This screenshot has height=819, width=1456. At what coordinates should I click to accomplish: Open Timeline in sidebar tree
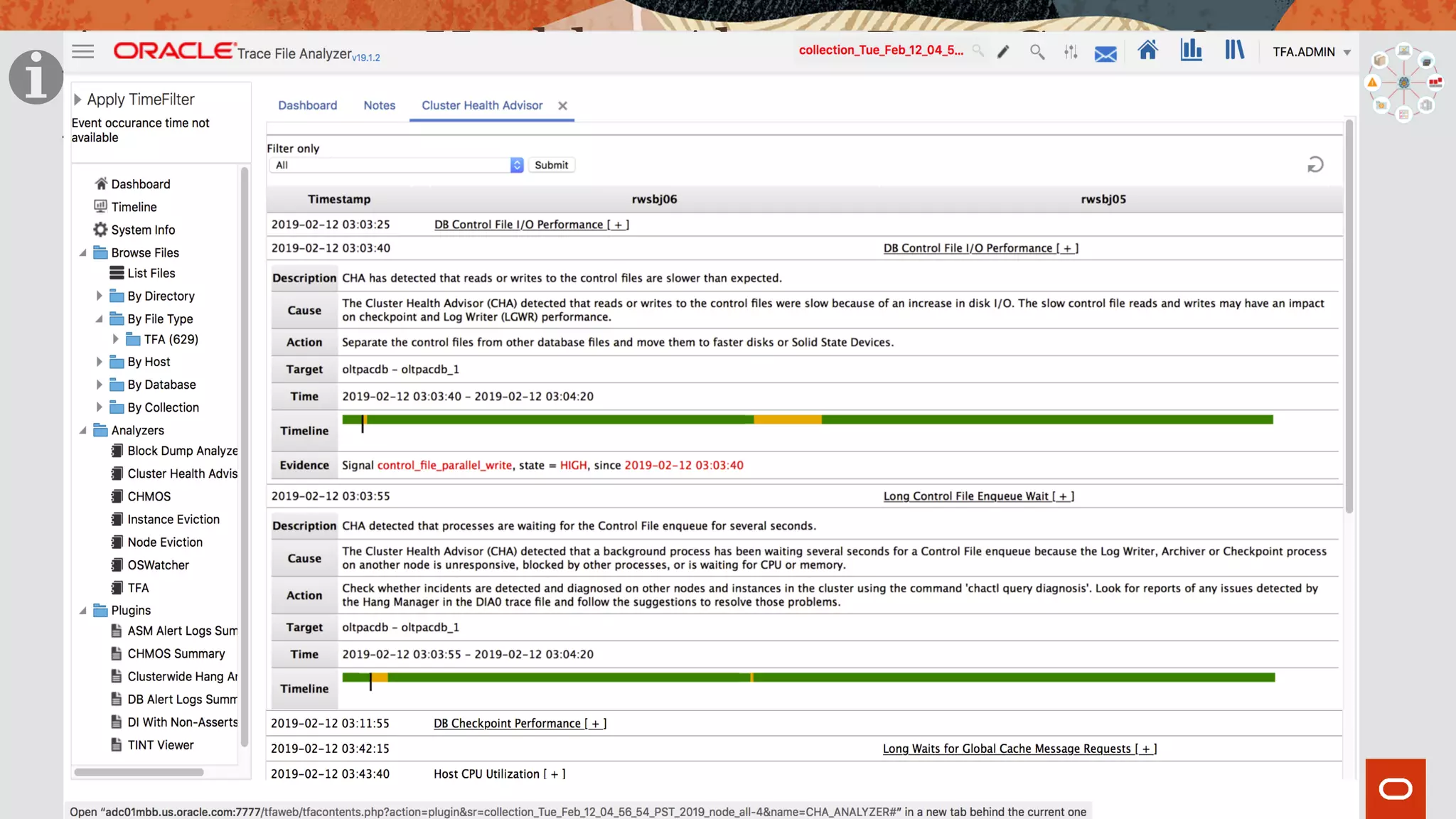pos(134,206)
